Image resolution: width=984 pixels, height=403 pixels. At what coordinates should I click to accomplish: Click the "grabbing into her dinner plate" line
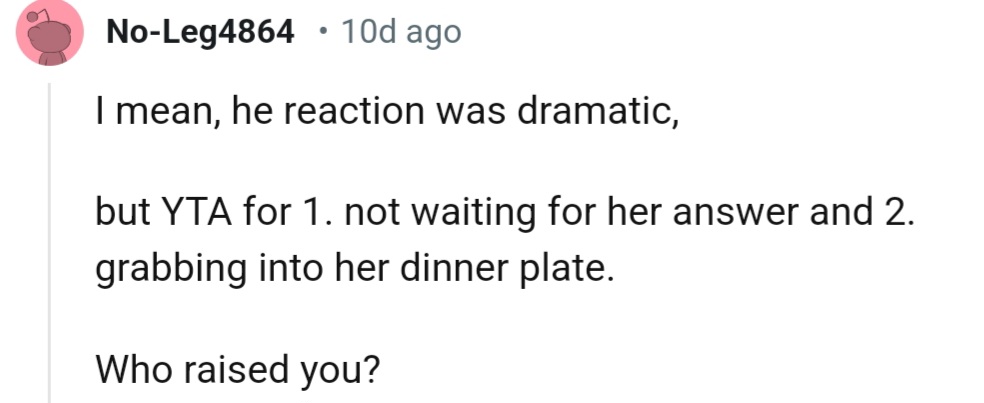pyautogui.click(x=352, y=270)
